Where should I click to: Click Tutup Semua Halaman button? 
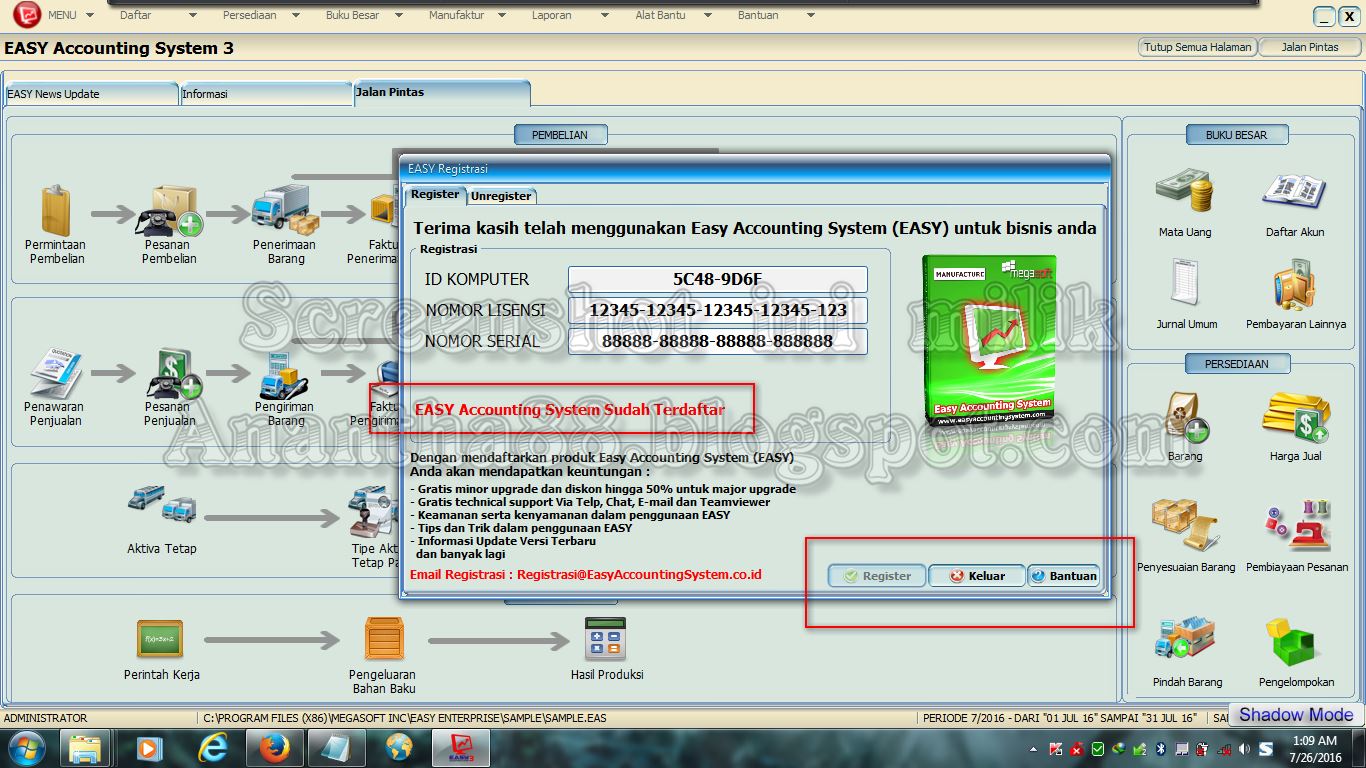(1197, 47)
